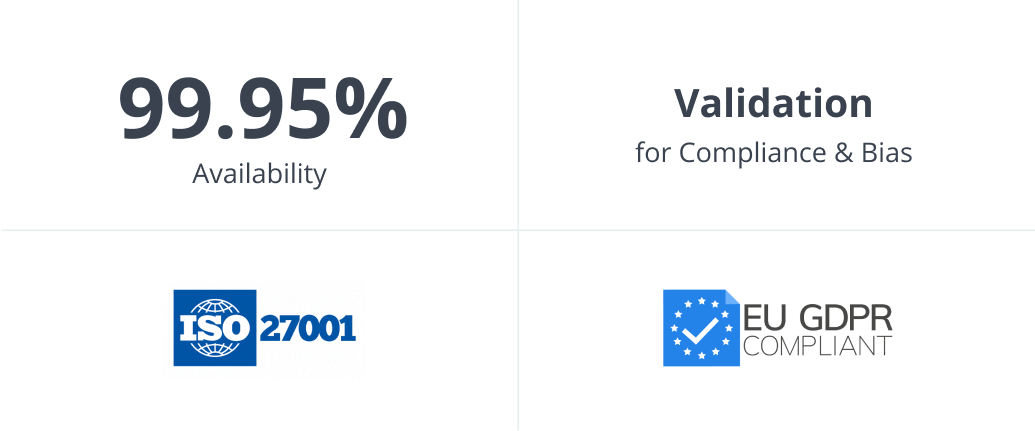This screenshot has width=1035, height=431.
Task: Click the ISO letters in the logo
Action: pos(214,329)
